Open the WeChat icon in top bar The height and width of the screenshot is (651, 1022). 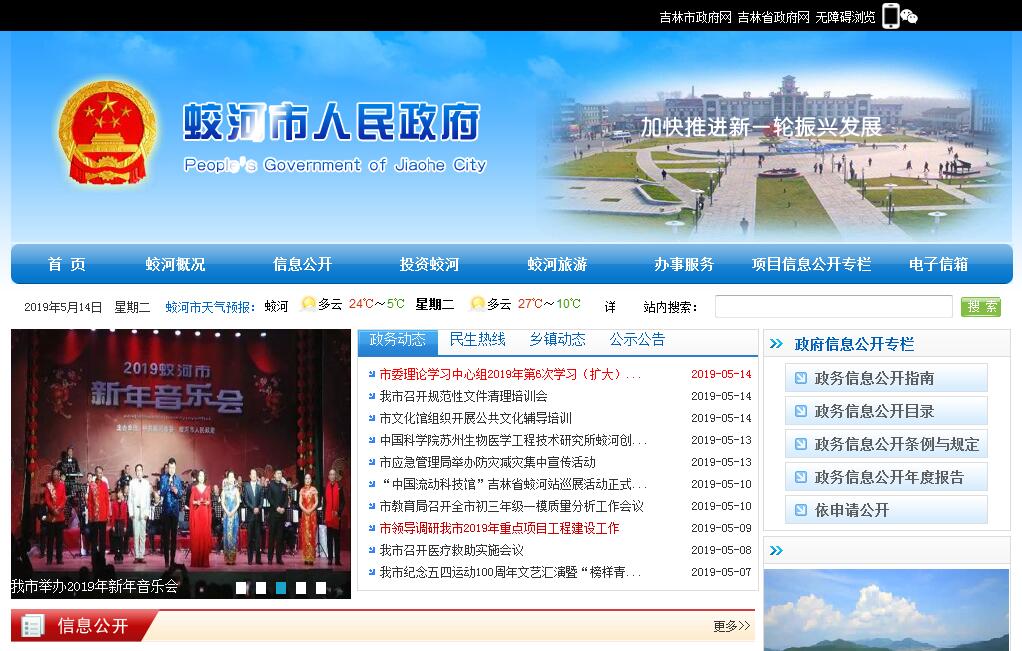909,16
